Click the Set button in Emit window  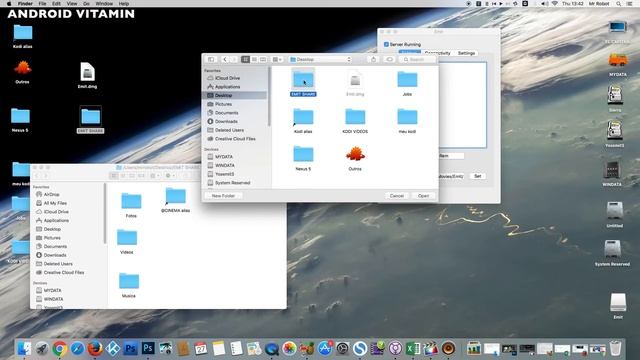(x=478, y=176)
